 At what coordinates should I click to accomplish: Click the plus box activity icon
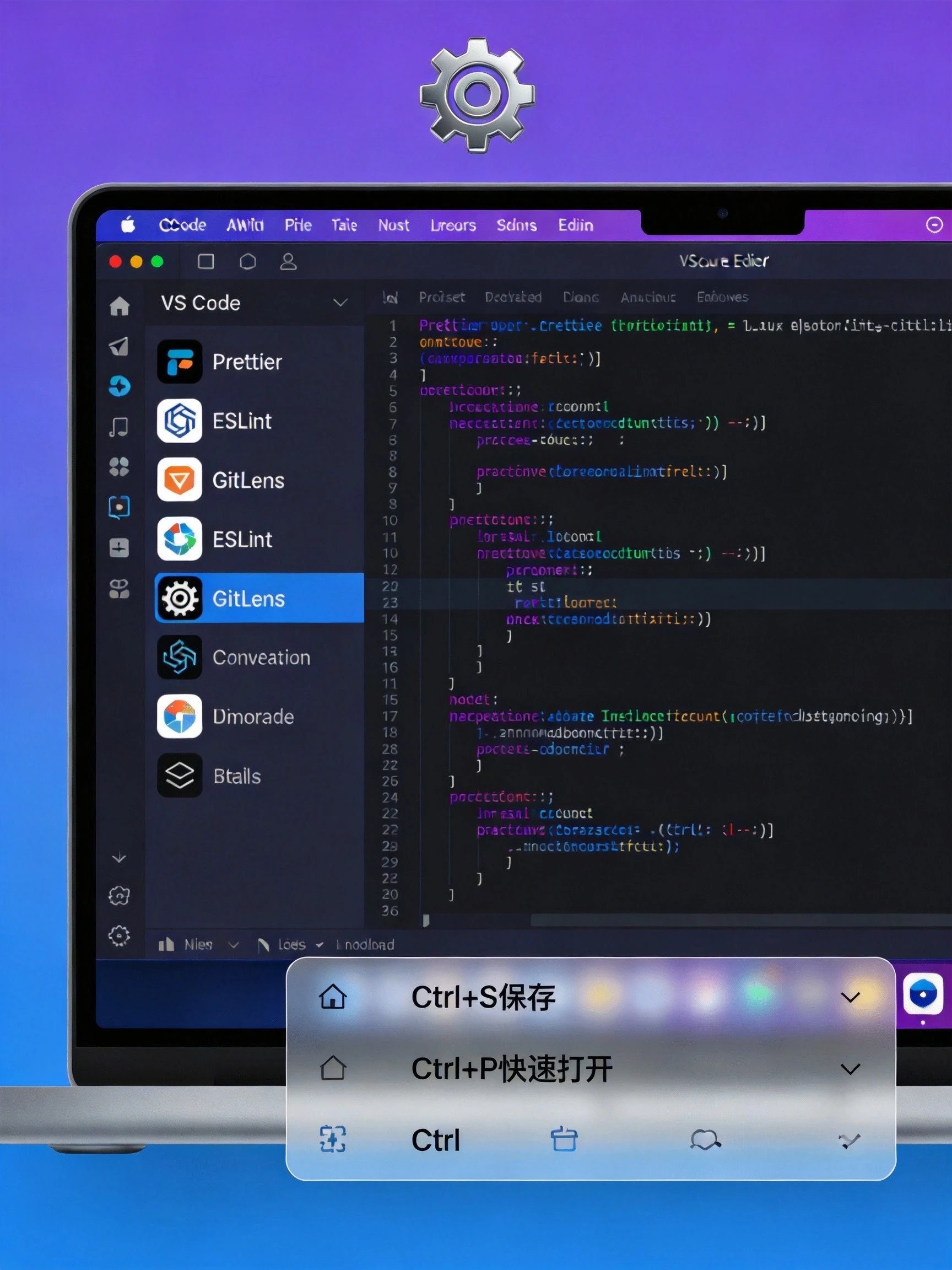(120, 548)
